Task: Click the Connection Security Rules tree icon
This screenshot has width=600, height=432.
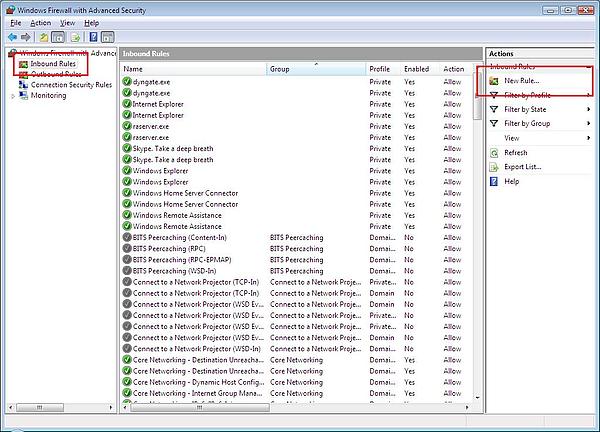Action: pos(23,85)
